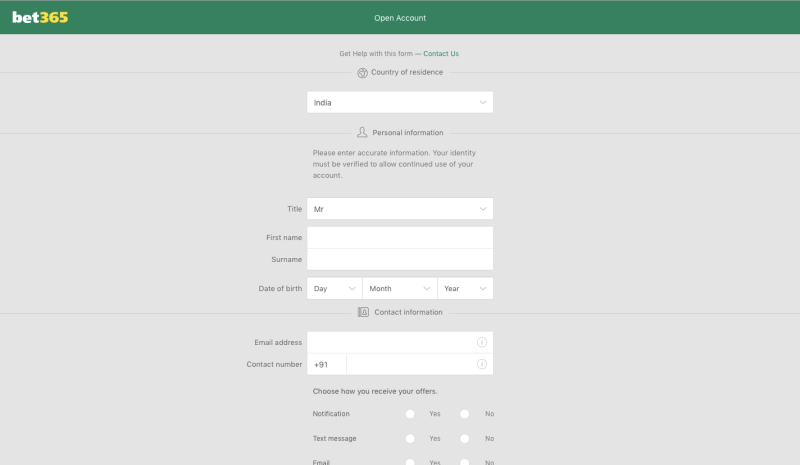Open the Country of residence dropdown showing India
Image resolution: width=800 pixels, height=465 pixels.
(x=400, y=102)
